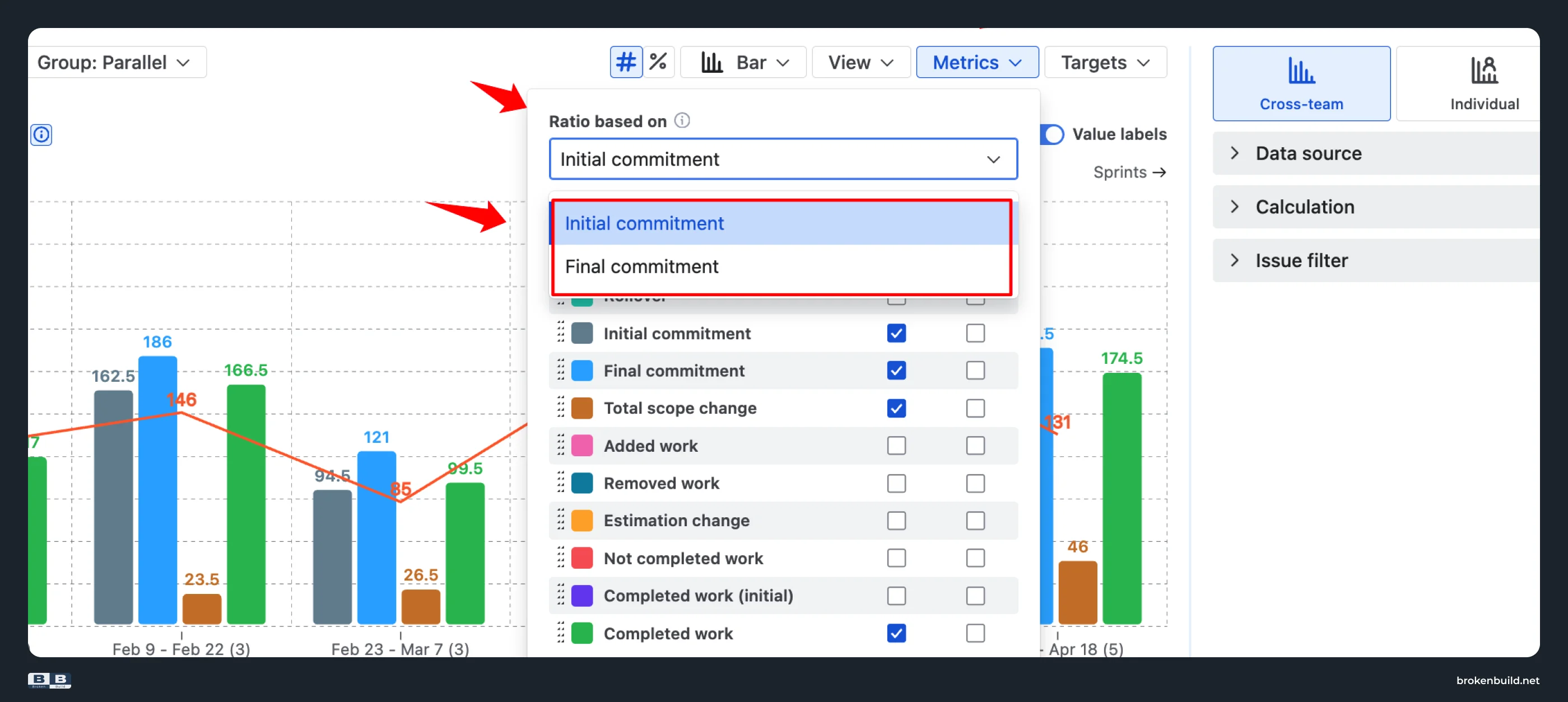1568x702 pixels.
Task: Click drag handle for Not completed work row
Action: tap(561, 558)
